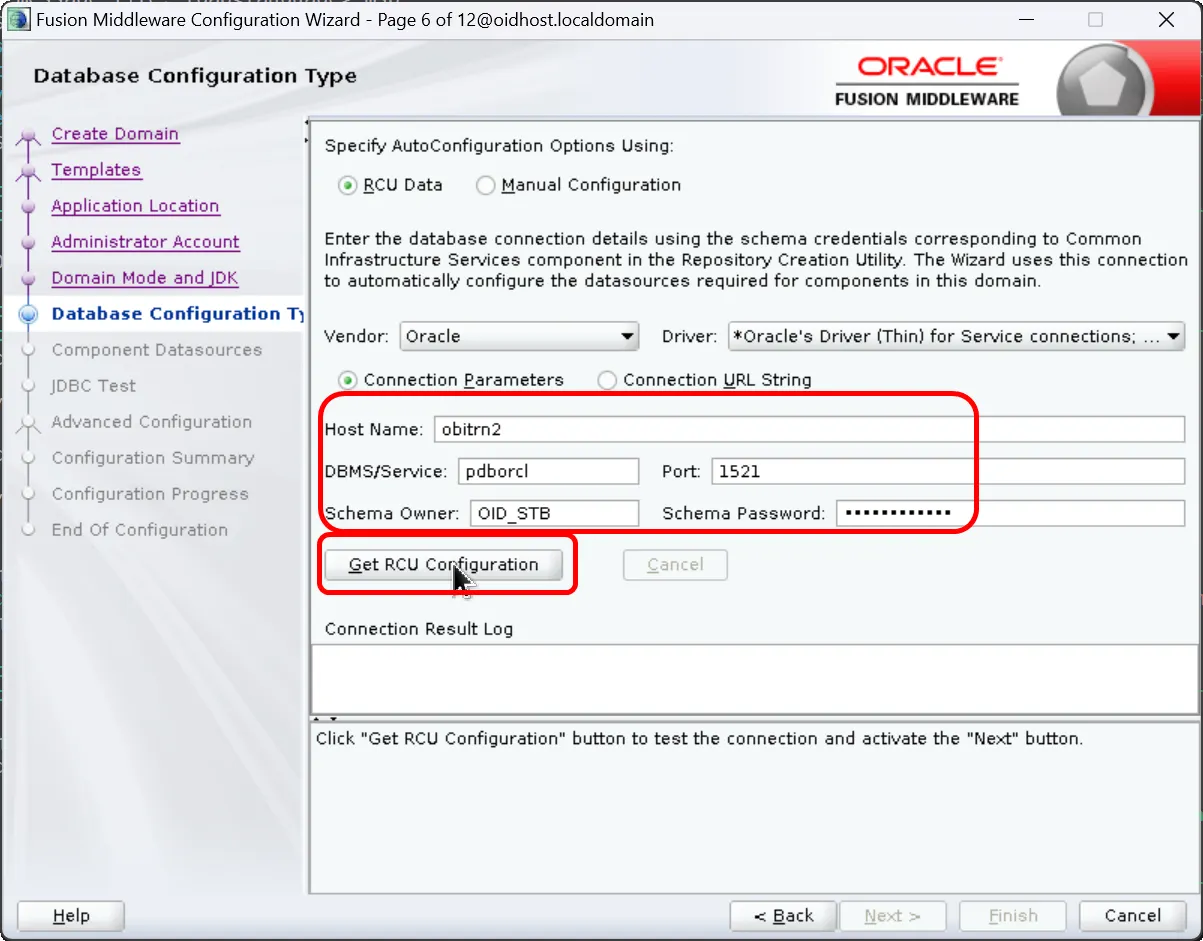
Task: Click the Next button
Action: (892, 916)
